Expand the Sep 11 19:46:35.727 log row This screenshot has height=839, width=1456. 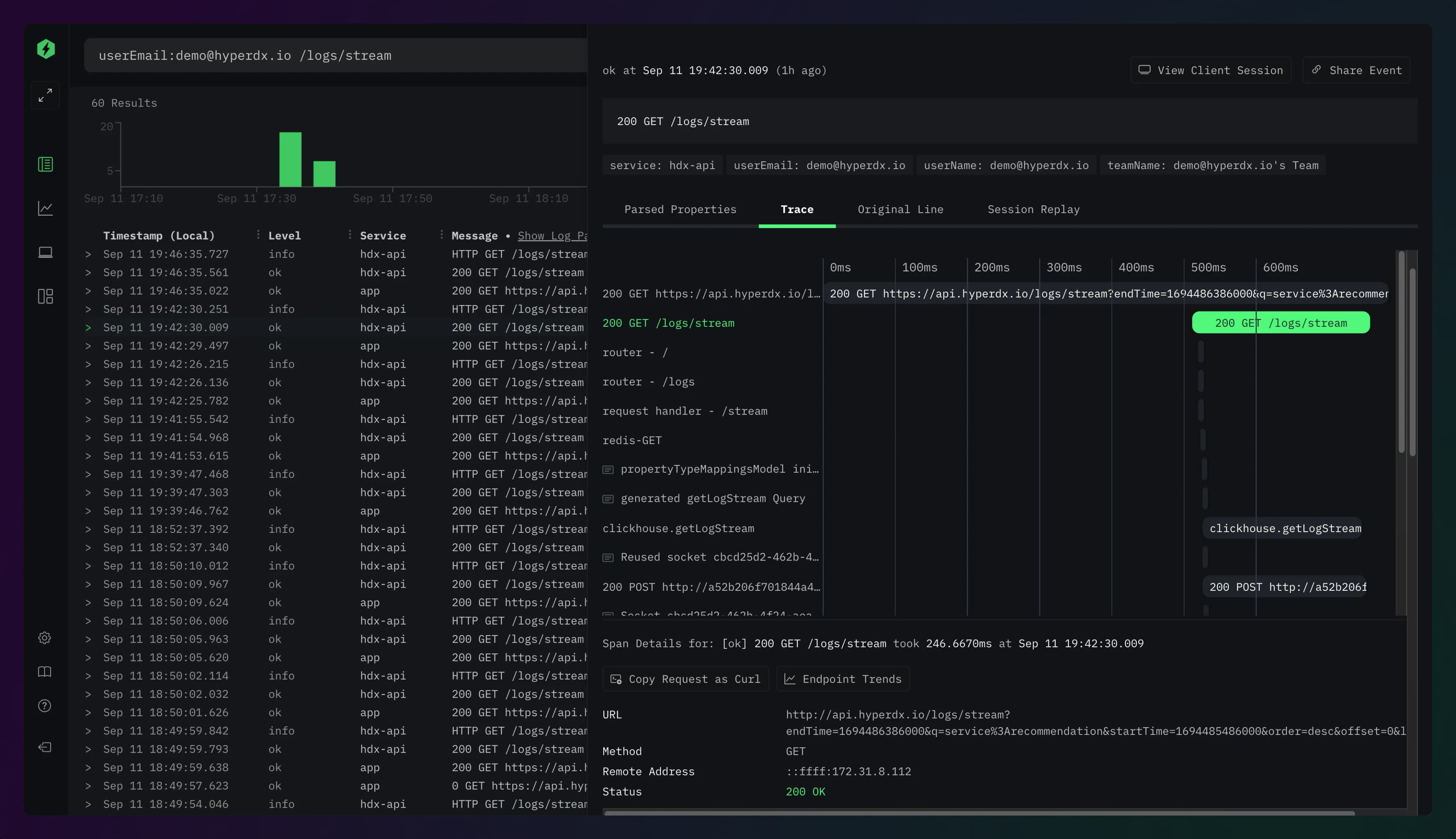88,254
